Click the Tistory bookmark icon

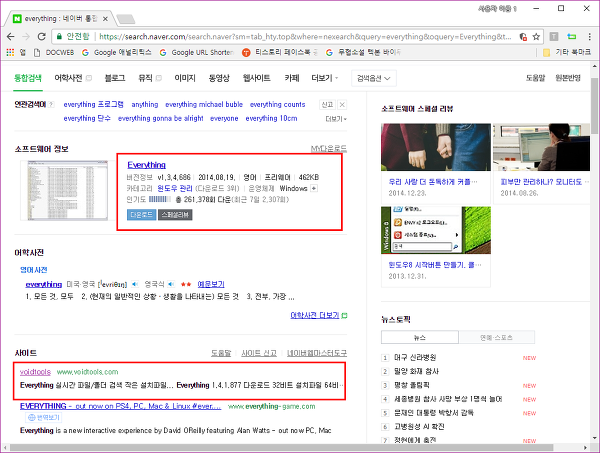pos(246,52)
